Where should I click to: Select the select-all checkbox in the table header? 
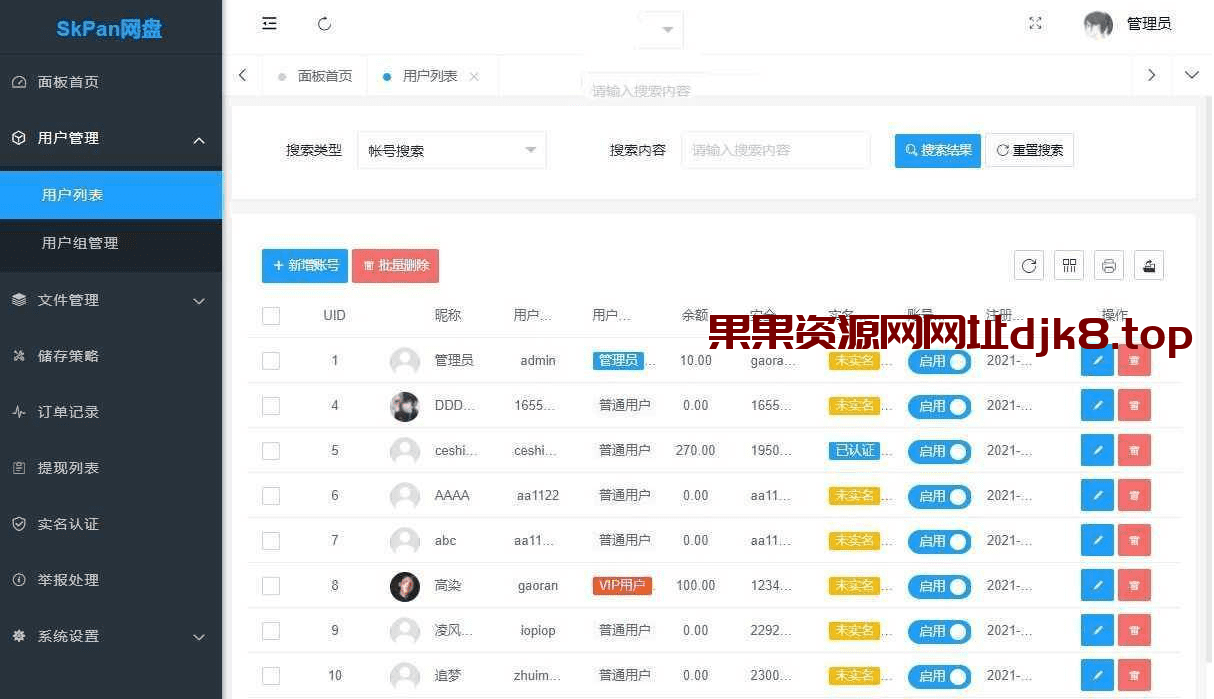coord(270,315)
